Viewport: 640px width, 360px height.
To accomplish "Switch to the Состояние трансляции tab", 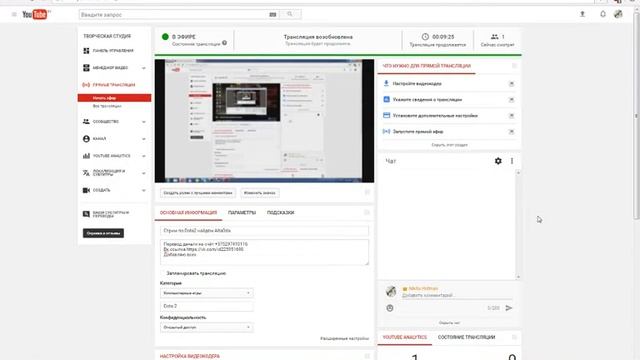I will tap(467, 337).
